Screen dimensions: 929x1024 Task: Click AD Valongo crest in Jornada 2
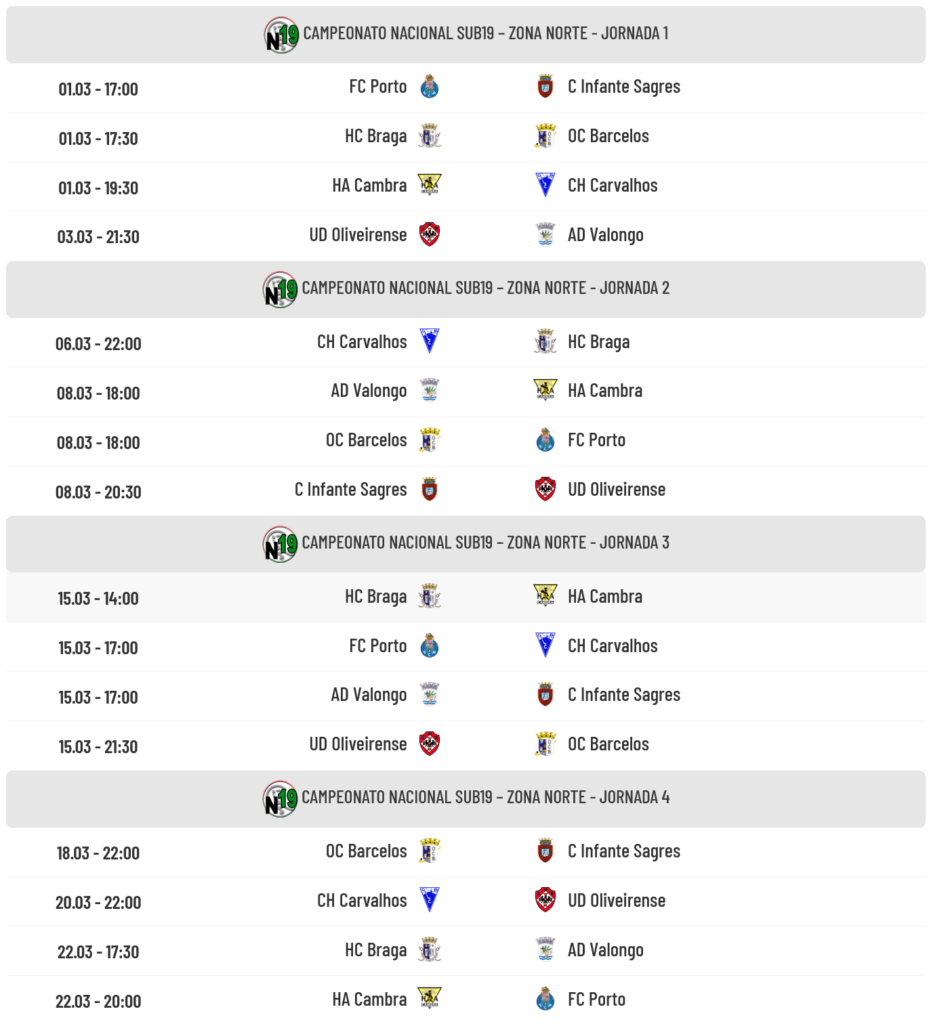[430, 391]
